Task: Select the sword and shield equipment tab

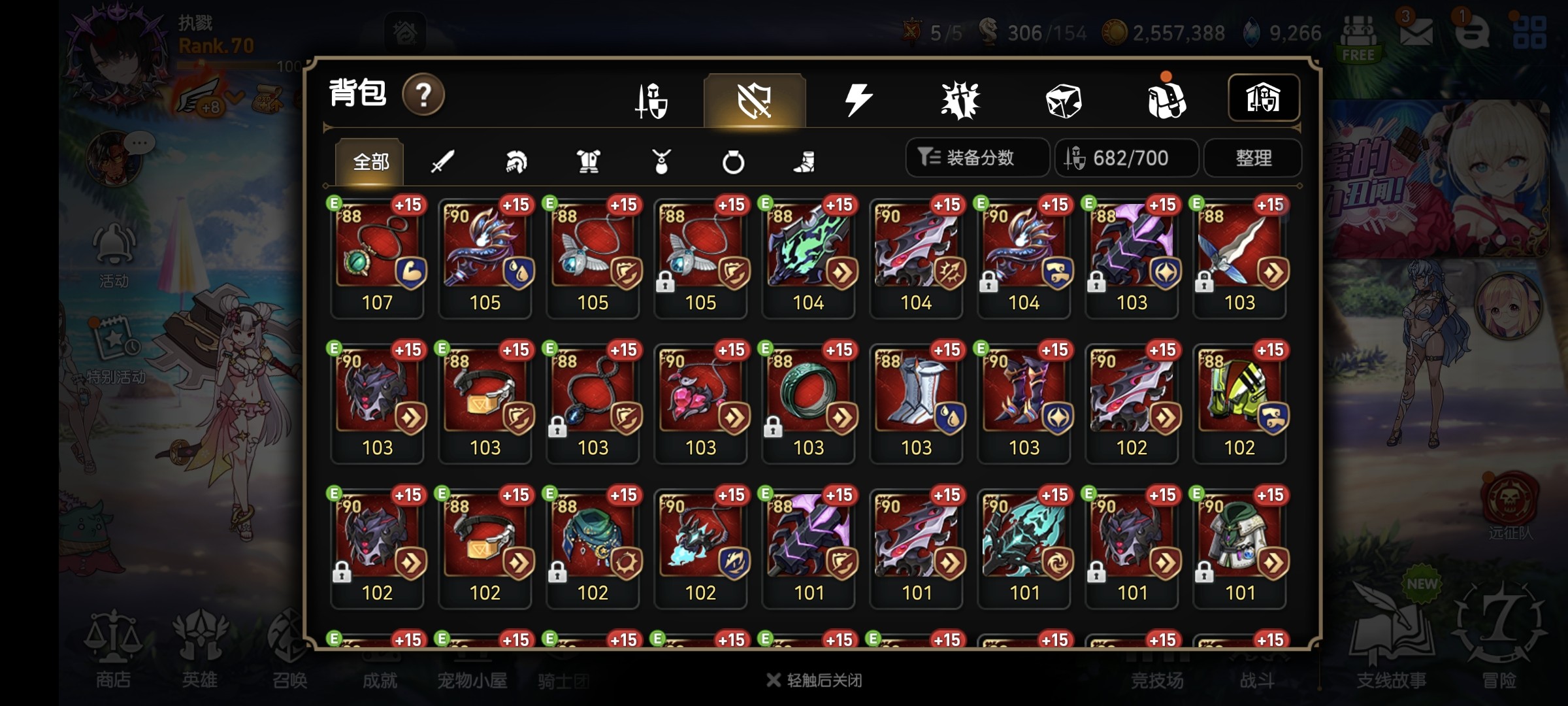Action: click(651, 101)
